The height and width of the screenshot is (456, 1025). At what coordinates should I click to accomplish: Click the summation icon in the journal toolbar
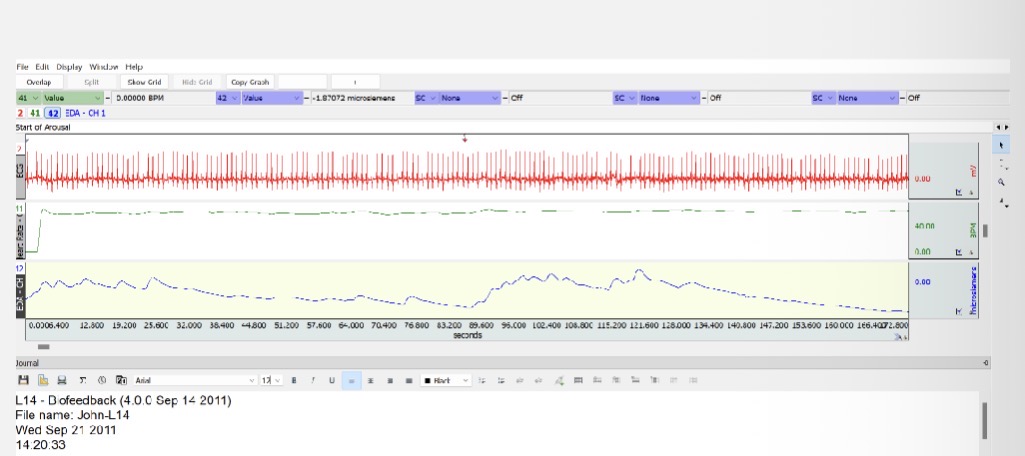pyautogui.click(x=82, y=381)
